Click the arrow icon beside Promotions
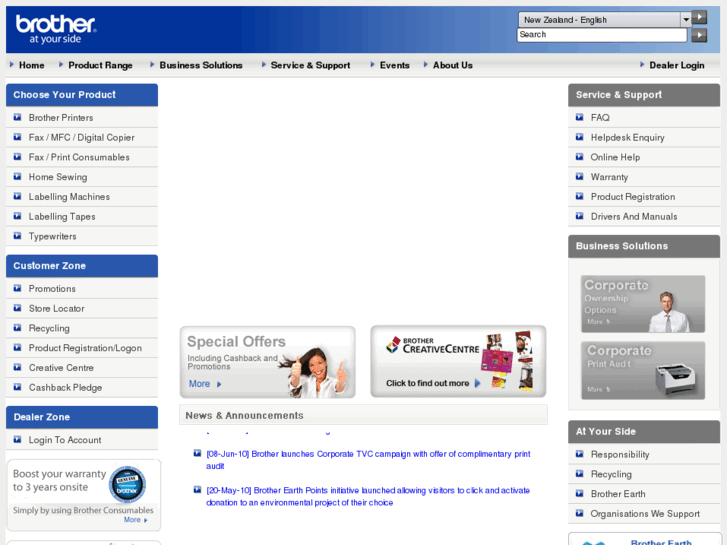The width and height of the screenshot is (727, 545). pos(17,289)
